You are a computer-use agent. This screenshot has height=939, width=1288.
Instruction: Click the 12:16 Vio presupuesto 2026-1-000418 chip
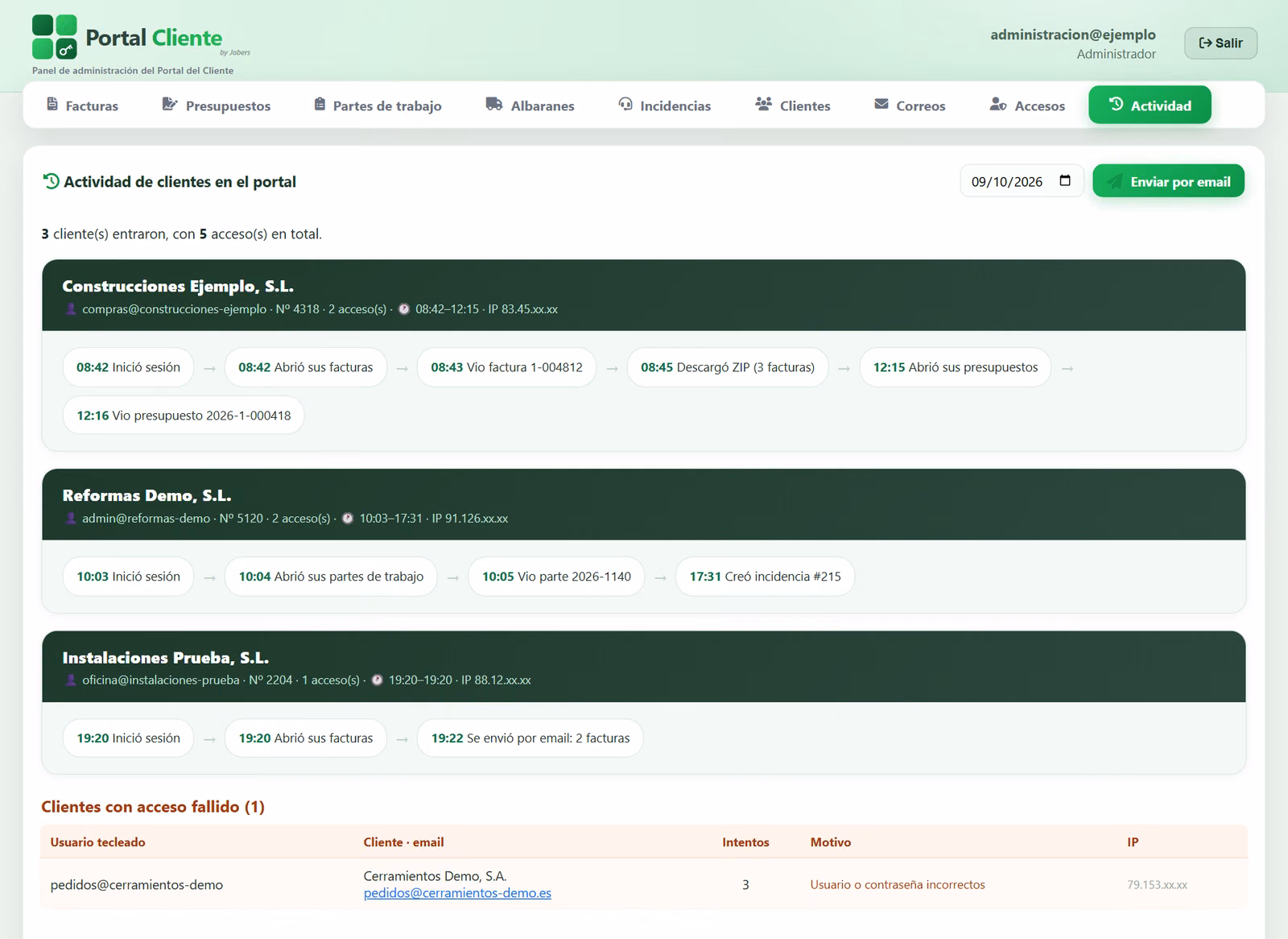click(x=184, y=416)
